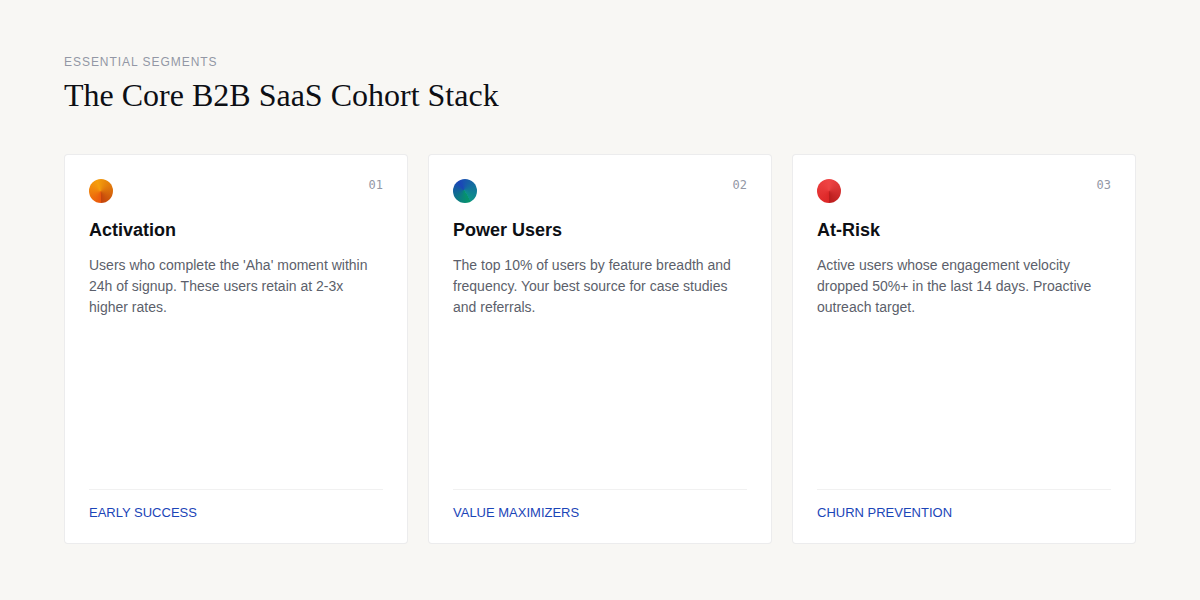The height and width of the screenshot is (600, 1200).
Task: Open the EARLY SUCCESS link
Action: [x=143, y=512]
